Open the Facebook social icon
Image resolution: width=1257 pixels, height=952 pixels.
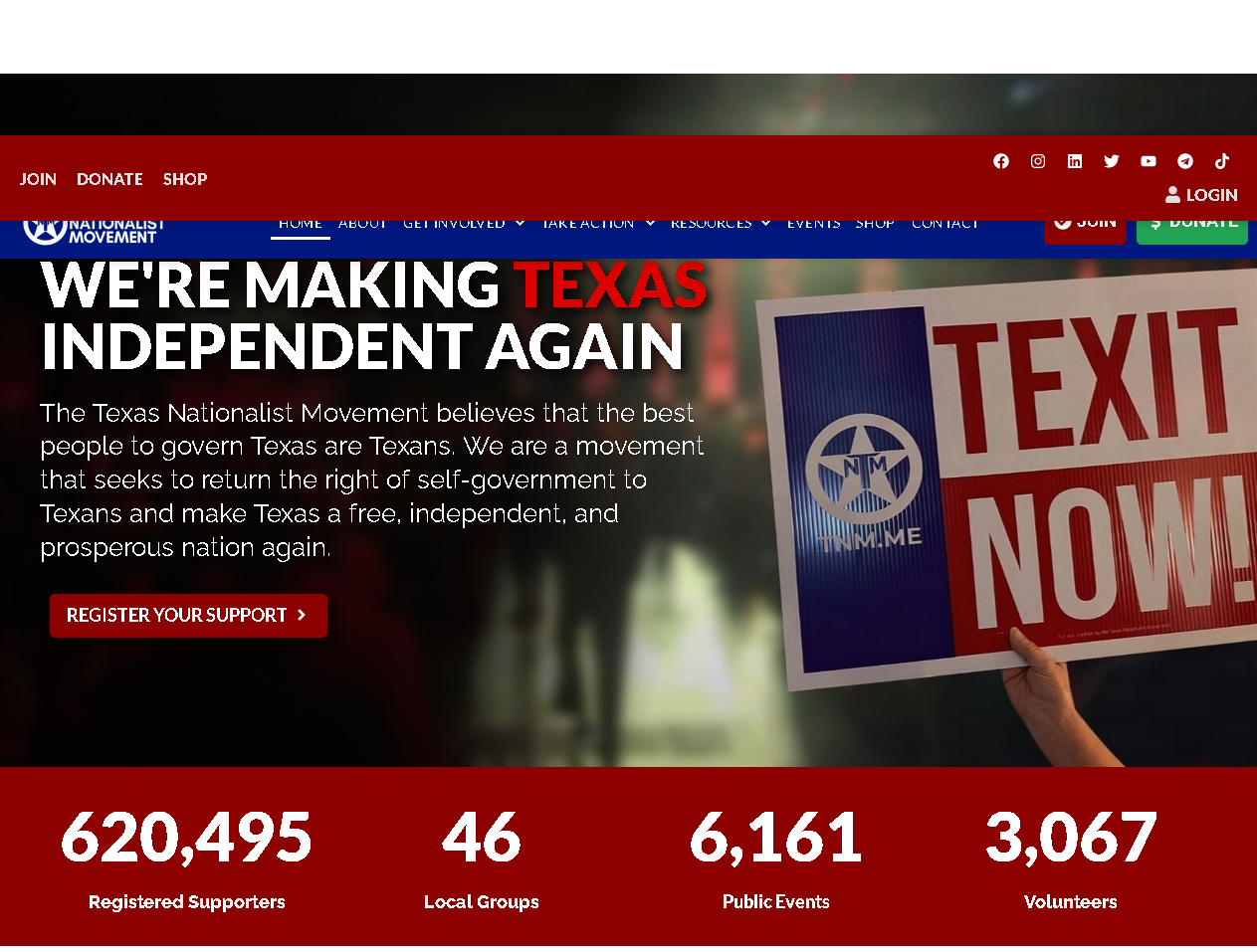tap(1001, 161)
